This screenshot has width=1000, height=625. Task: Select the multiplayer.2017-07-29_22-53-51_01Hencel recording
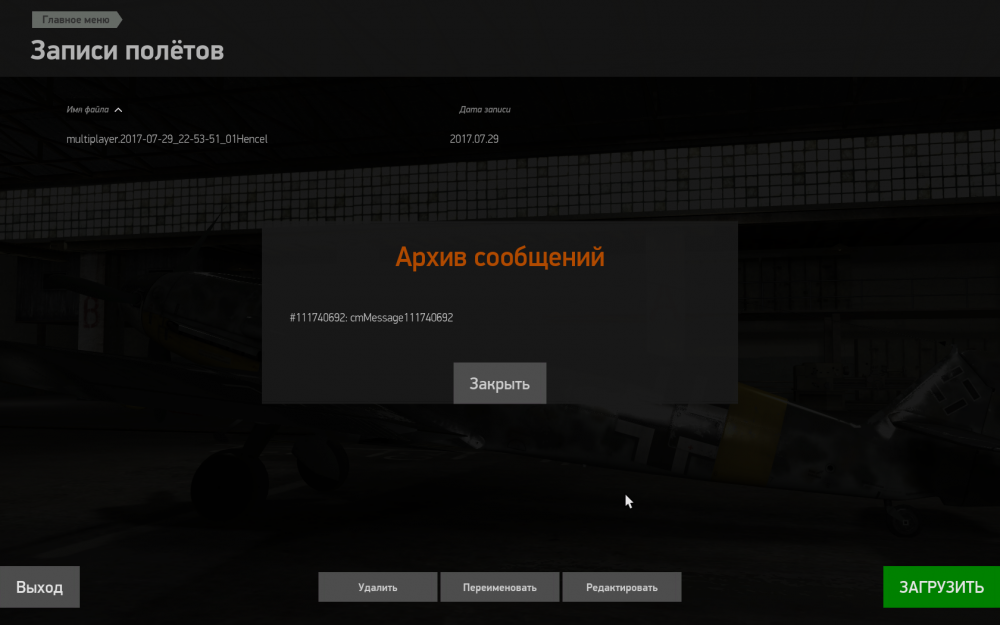[x=166, y=139]
